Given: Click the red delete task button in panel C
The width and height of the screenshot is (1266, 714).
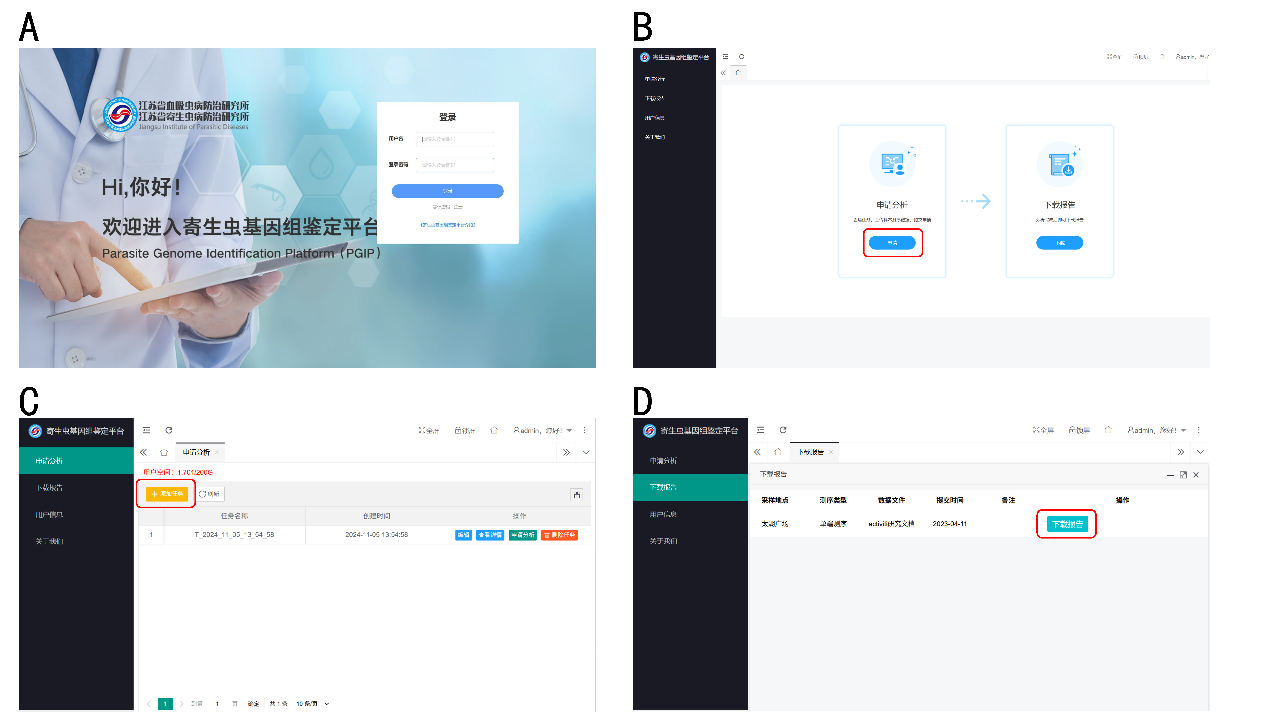Looking at the screenshot, I should point(559,535).
